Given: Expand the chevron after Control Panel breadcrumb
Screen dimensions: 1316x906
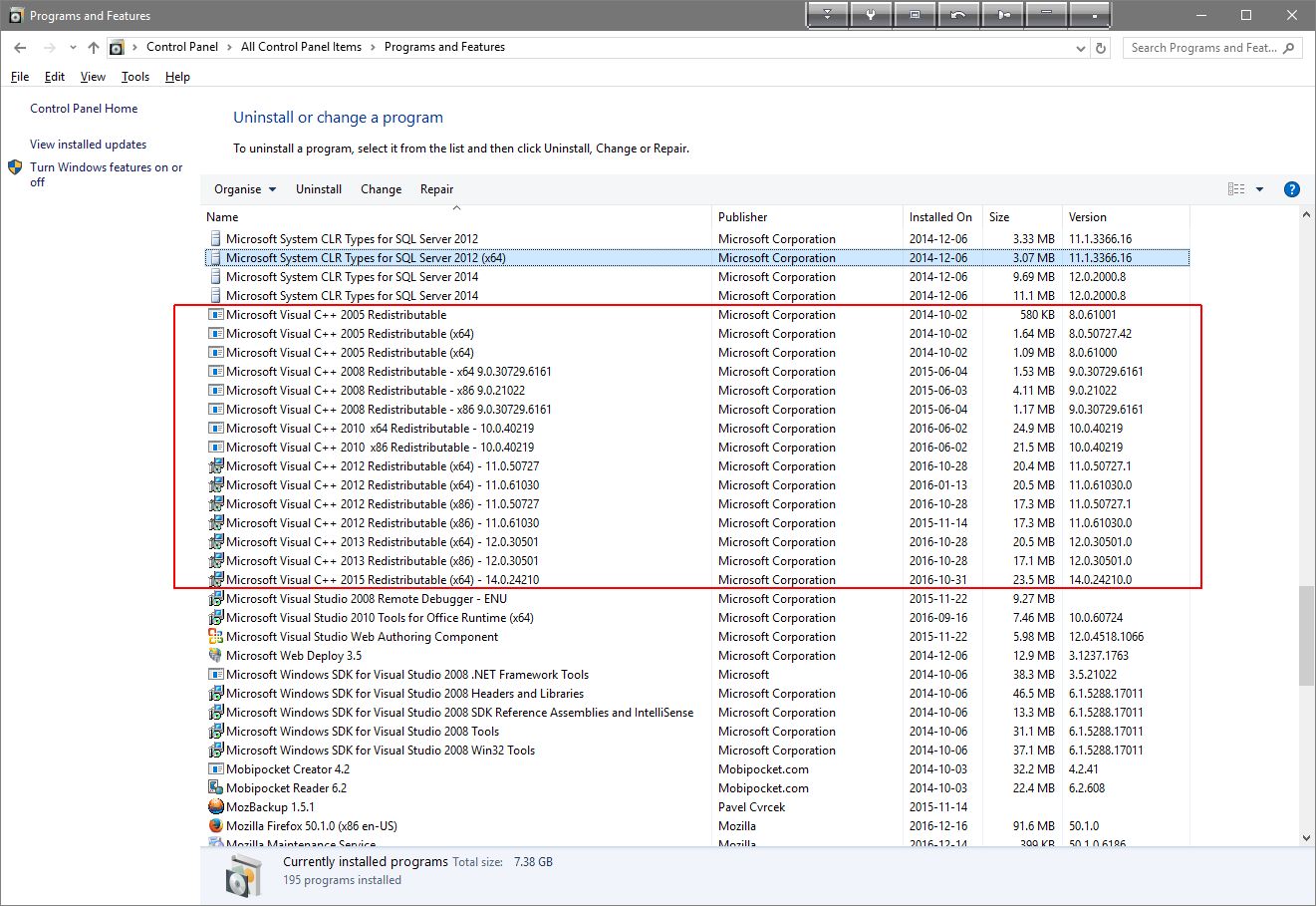Looking at the screenshot, I should tap(229, 47).
